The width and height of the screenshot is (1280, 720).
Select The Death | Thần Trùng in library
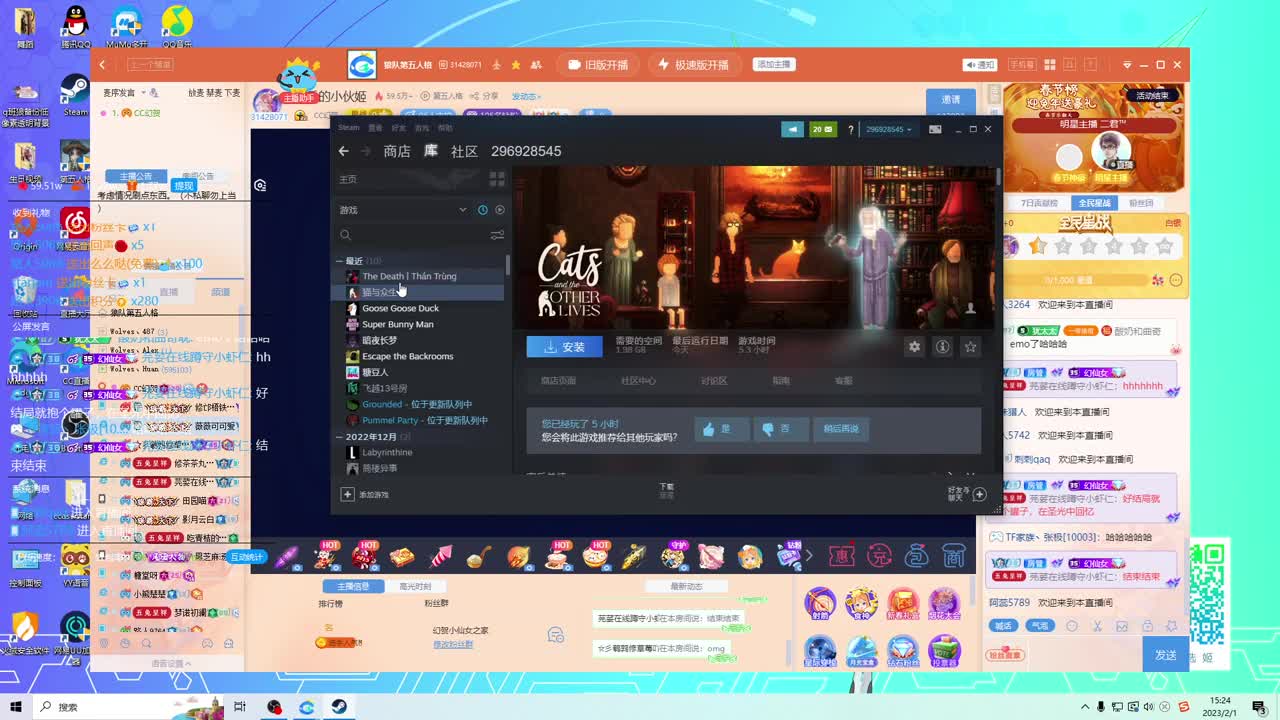[x=409, y=276]
